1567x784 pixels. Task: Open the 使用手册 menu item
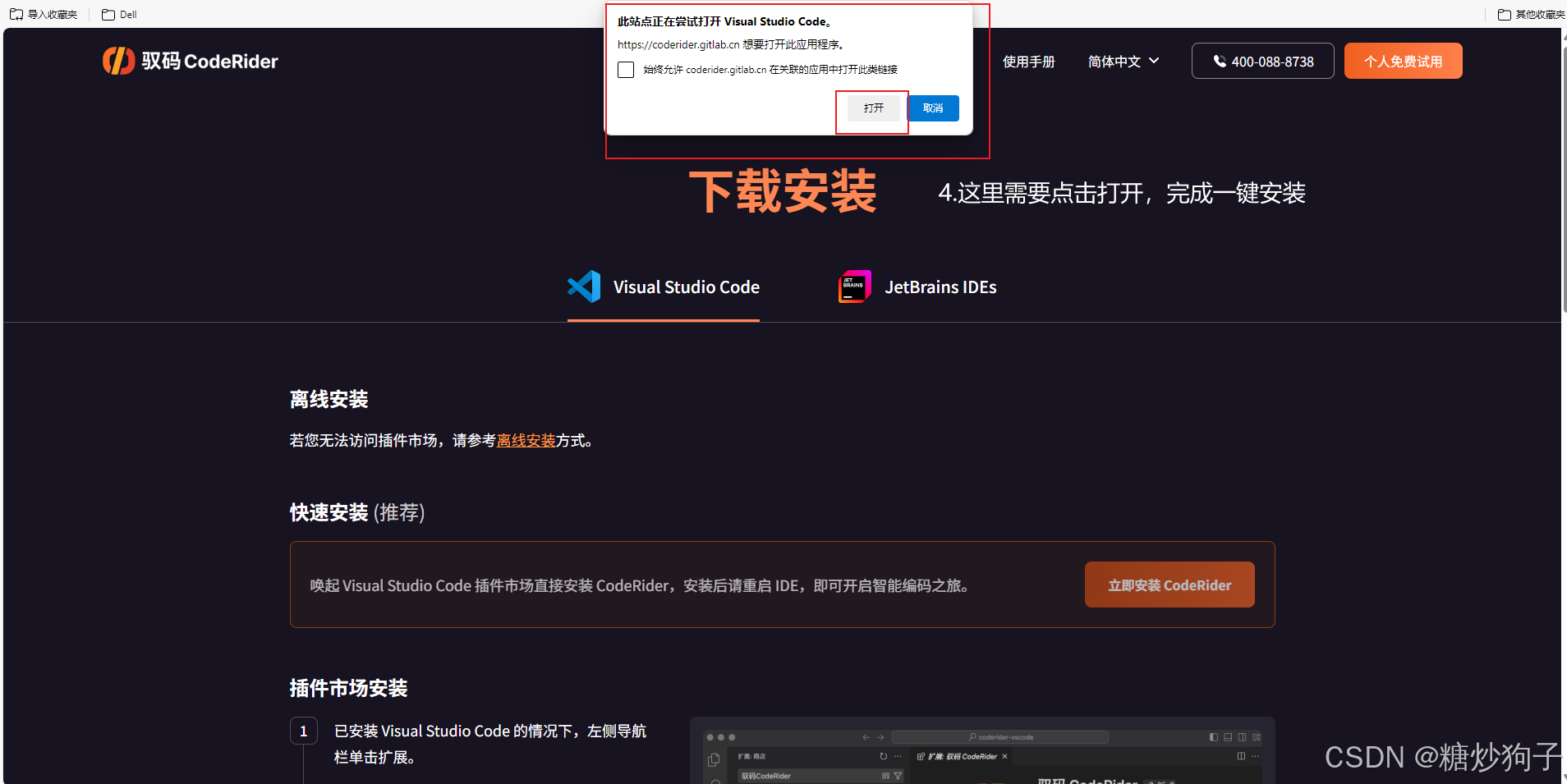click(x=1029, y=61)
